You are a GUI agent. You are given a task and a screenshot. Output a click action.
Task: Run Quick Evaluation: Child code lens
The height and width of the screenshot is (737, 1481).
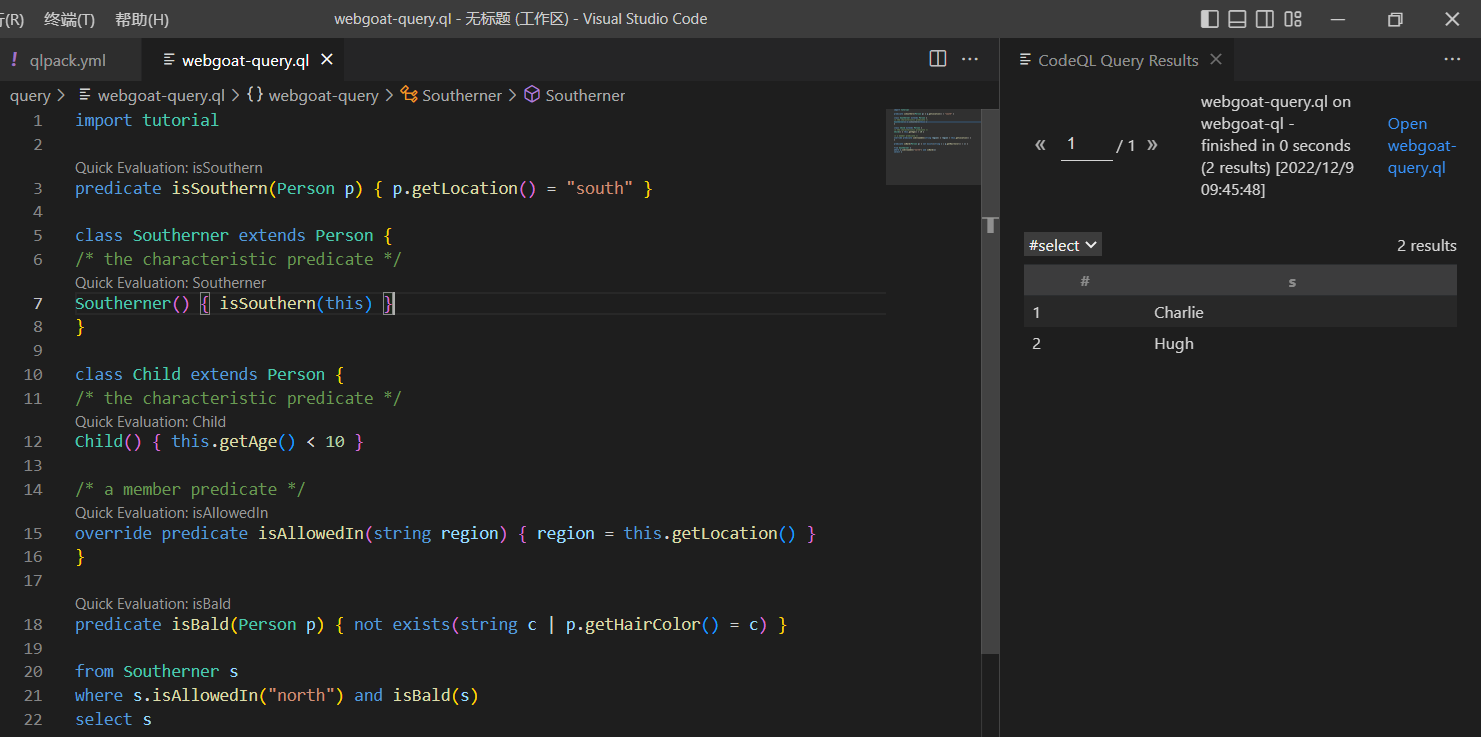[150, 421]
